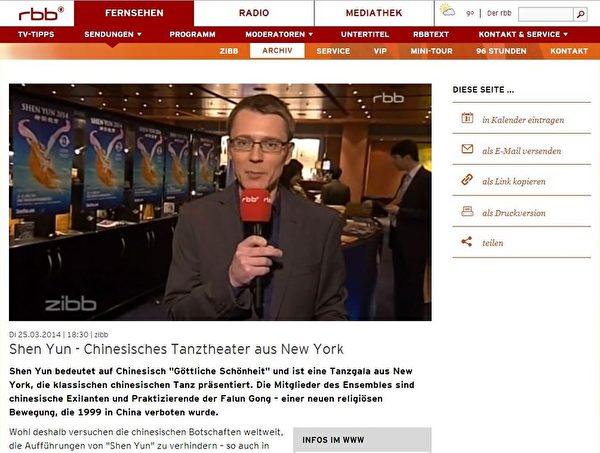Switch to the Radio tab

pos(253,13)
